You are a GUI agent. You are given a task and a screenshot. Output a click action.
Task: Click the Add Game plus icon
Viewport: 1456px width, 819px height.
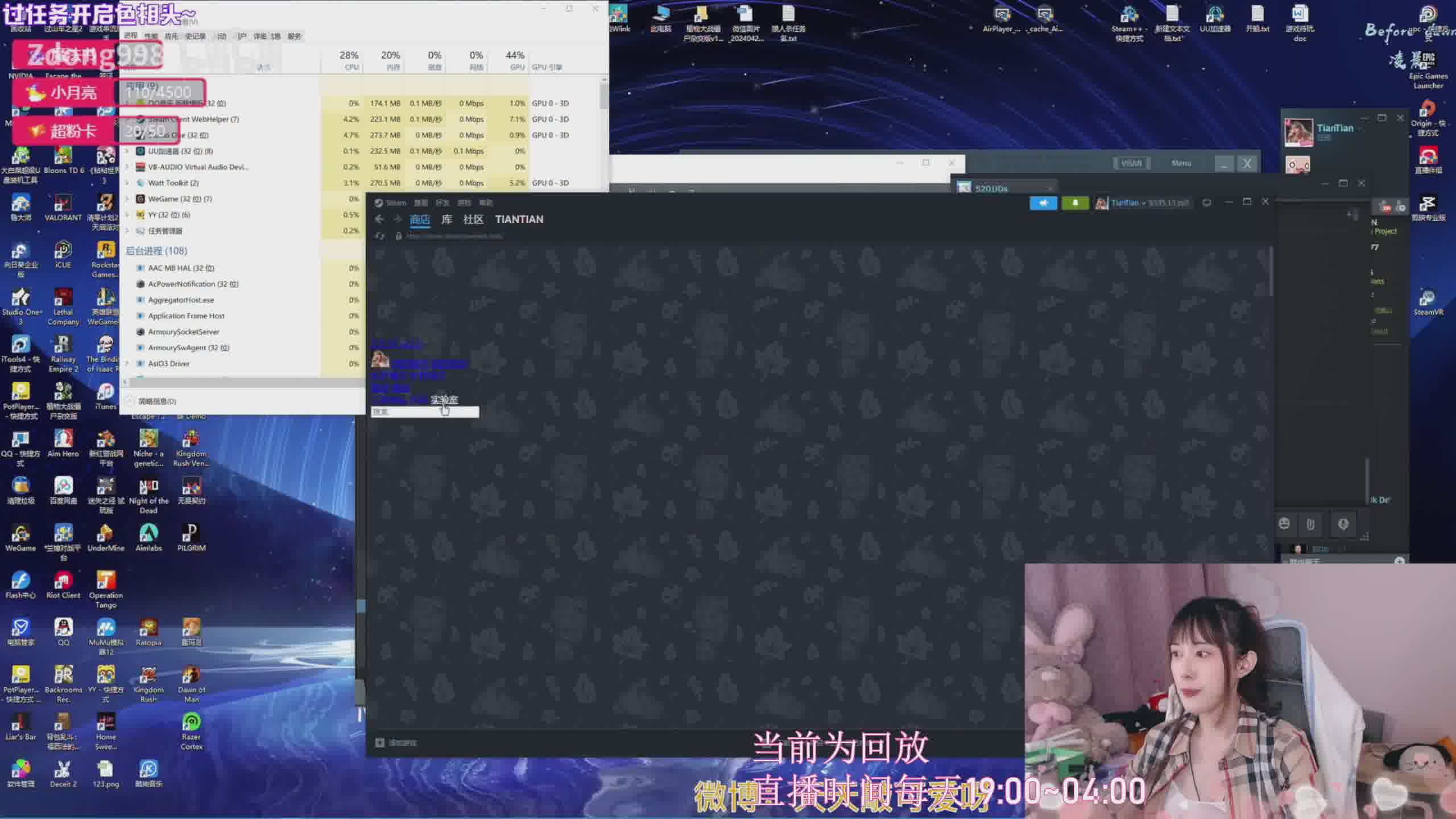click(380, 742)
